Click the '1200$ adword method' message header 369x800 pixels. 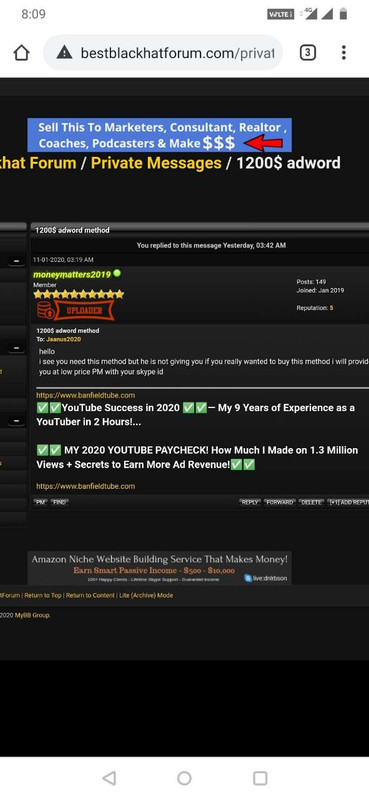(x=72, y=230)
